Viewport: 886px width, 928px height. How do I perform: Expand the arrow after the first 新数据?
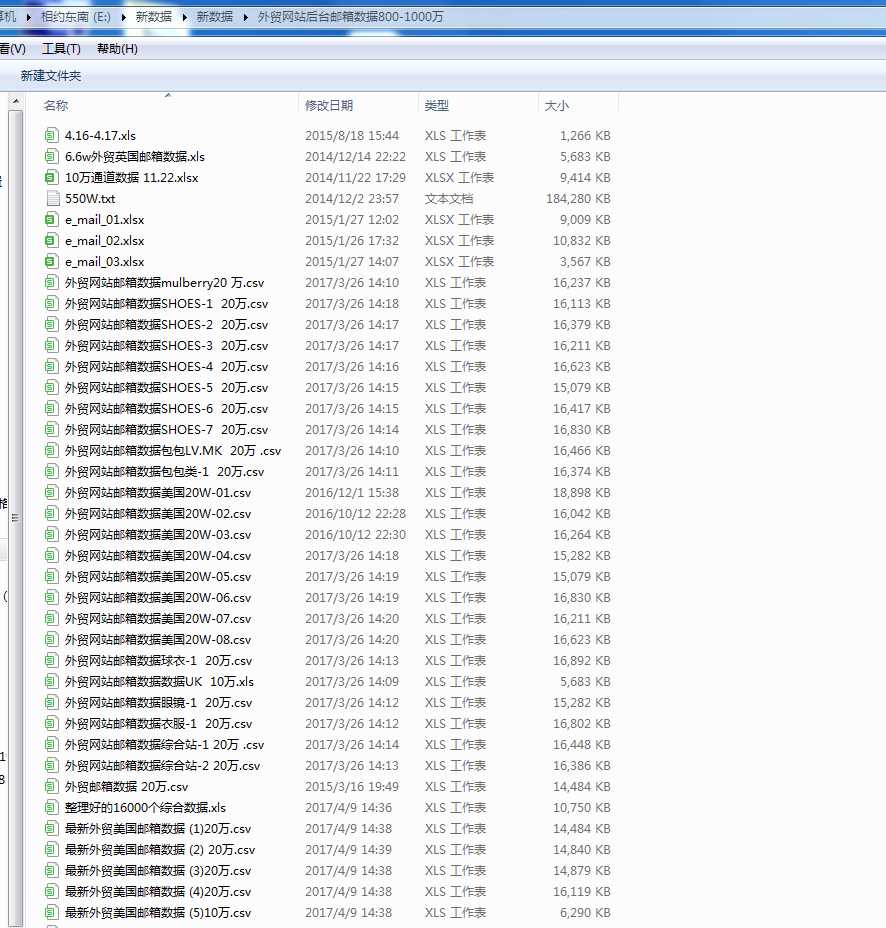click(x=184, y=17)
